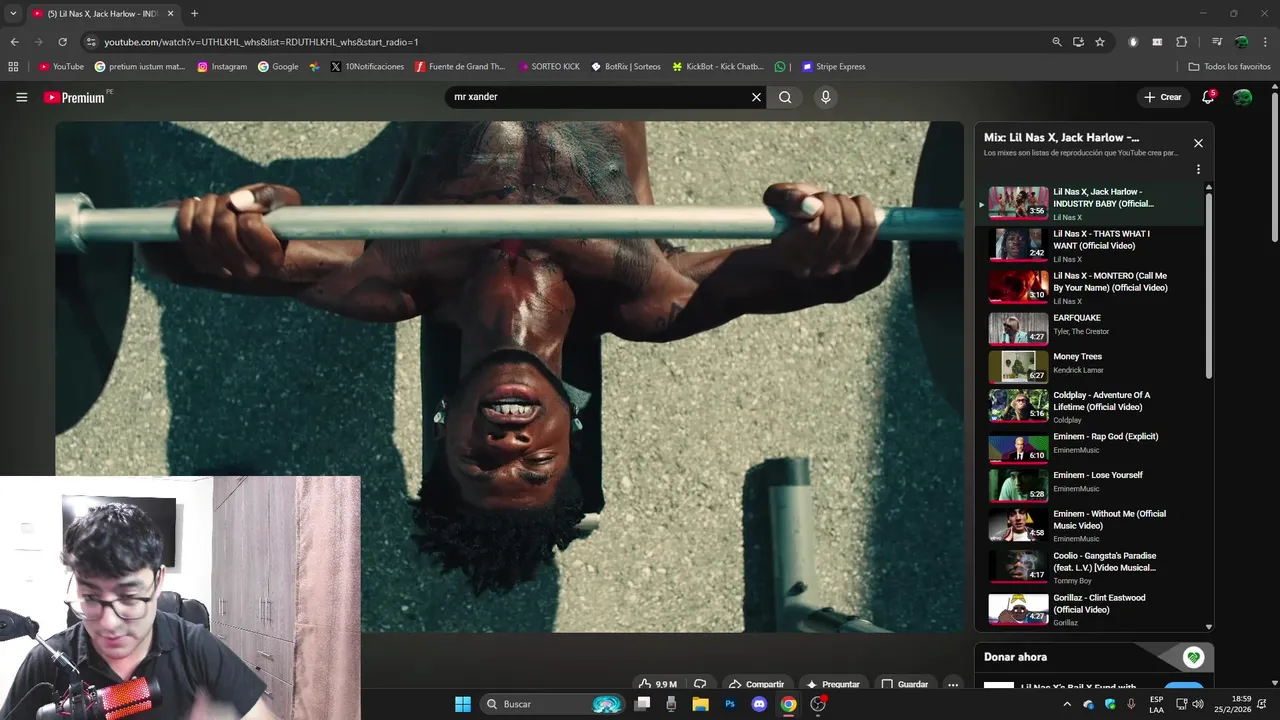The image size is (1280, 720).
Task: Open the Chrome apps grid icon
Action: pyautogui.click(x=13, y=67)
